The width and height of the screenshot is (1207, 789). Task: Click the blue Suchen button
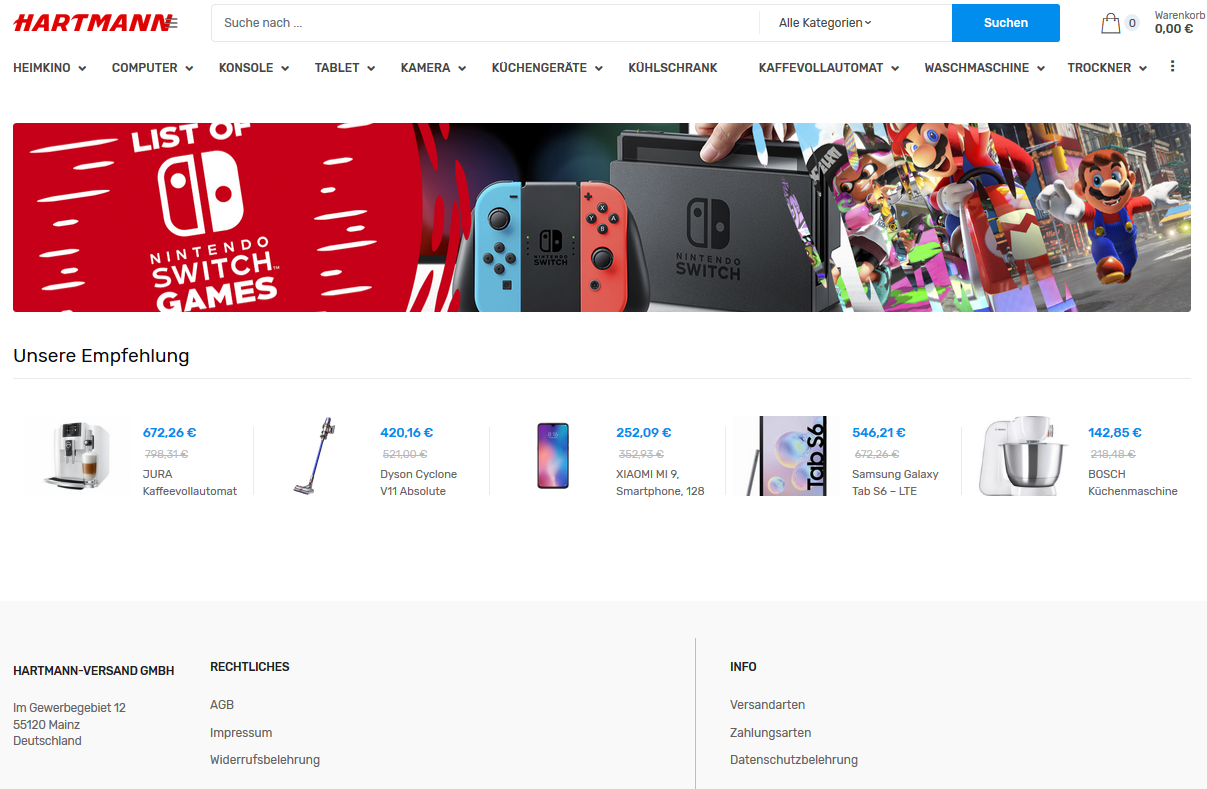[1006, 23]
